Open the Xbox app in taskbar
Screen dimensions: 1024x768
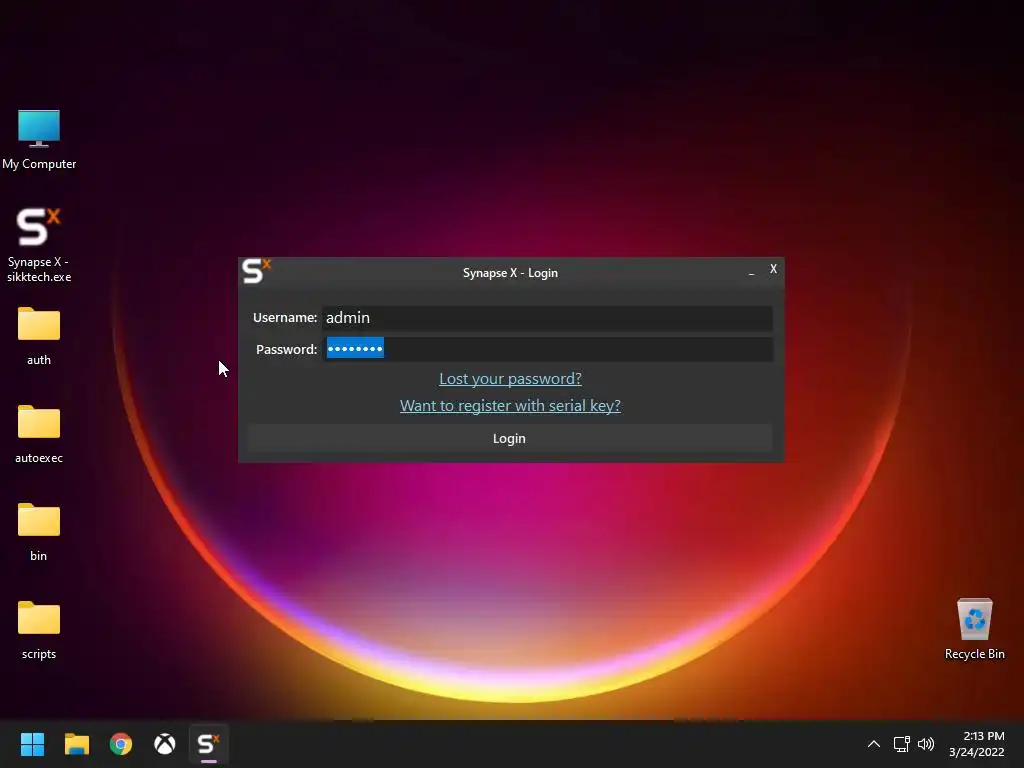165,744
